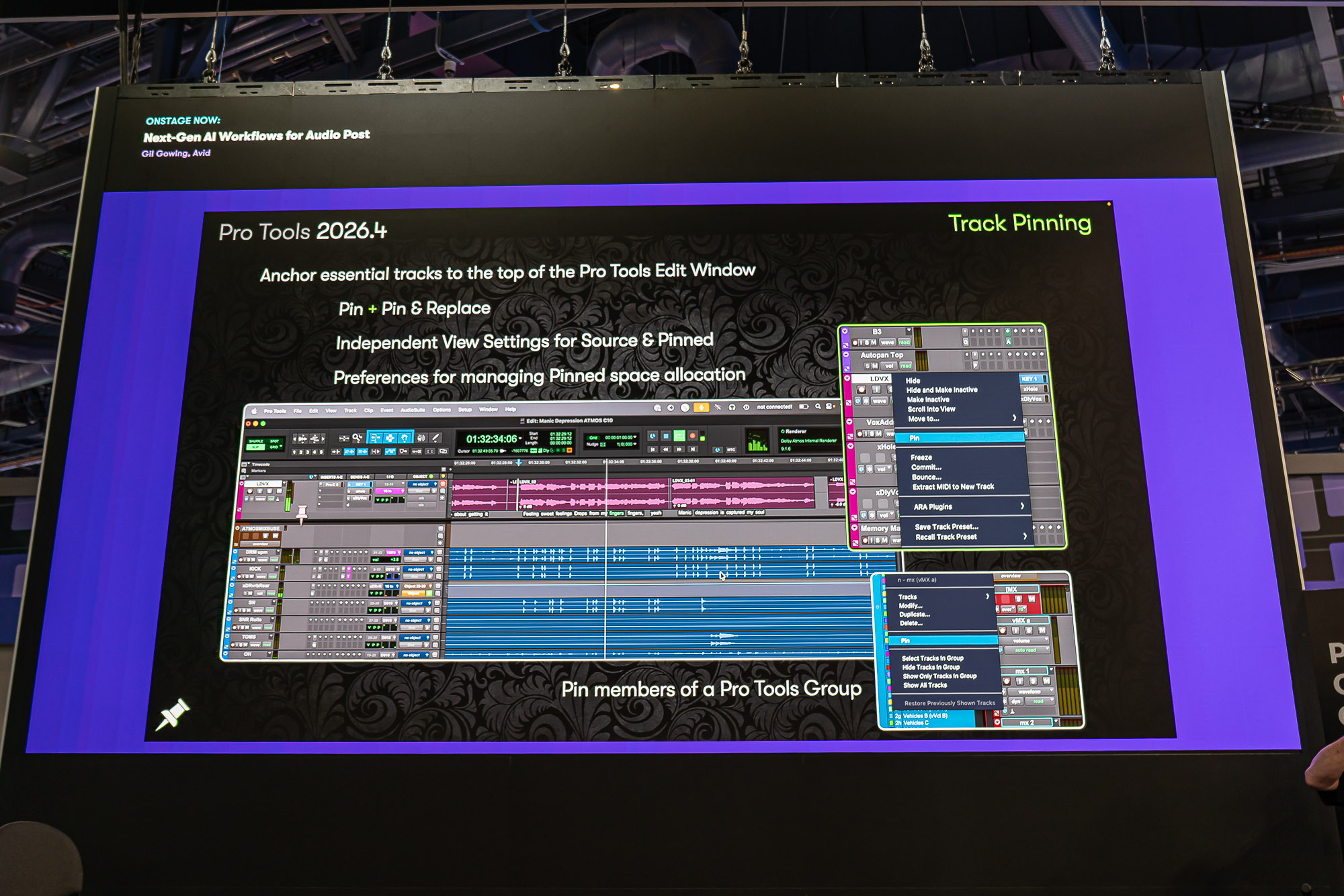Click Select Tracks in Group
The height and width of the screenshot is (896, 1344).
pos(932,658)
